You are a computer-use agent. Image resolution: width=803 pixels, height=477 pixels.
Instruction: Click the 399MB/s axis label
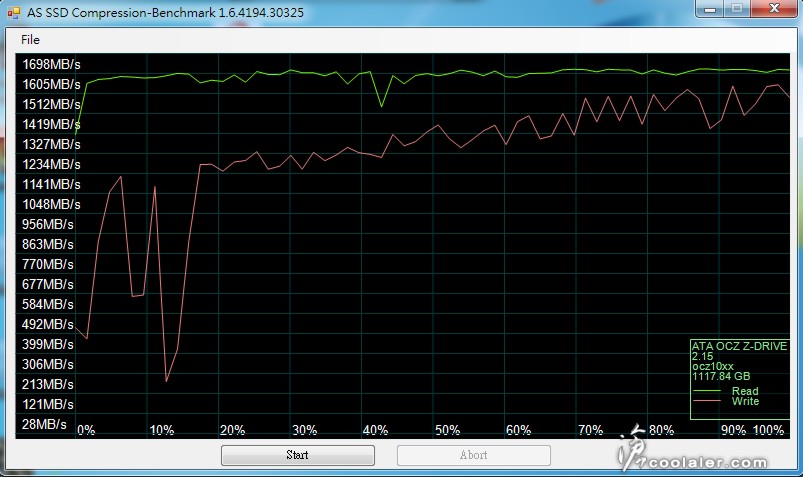[x=48, y=344]
